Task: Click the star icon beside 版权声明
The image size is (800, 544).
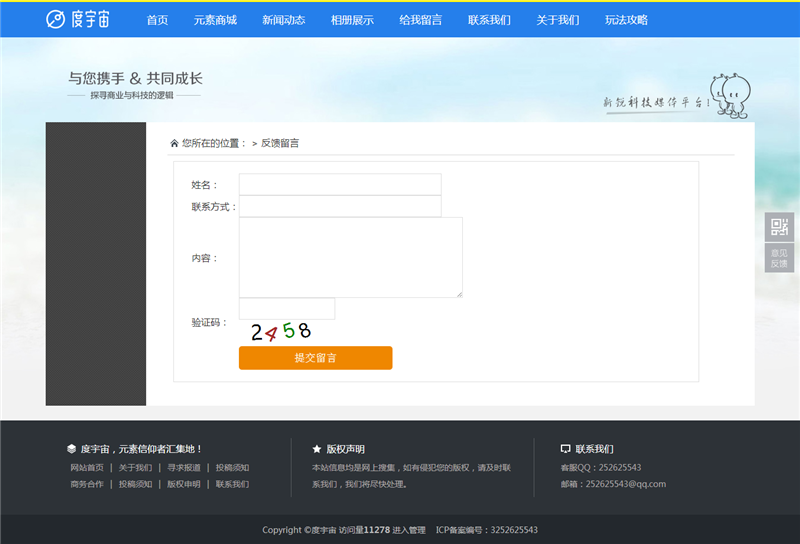Action: 317,449
